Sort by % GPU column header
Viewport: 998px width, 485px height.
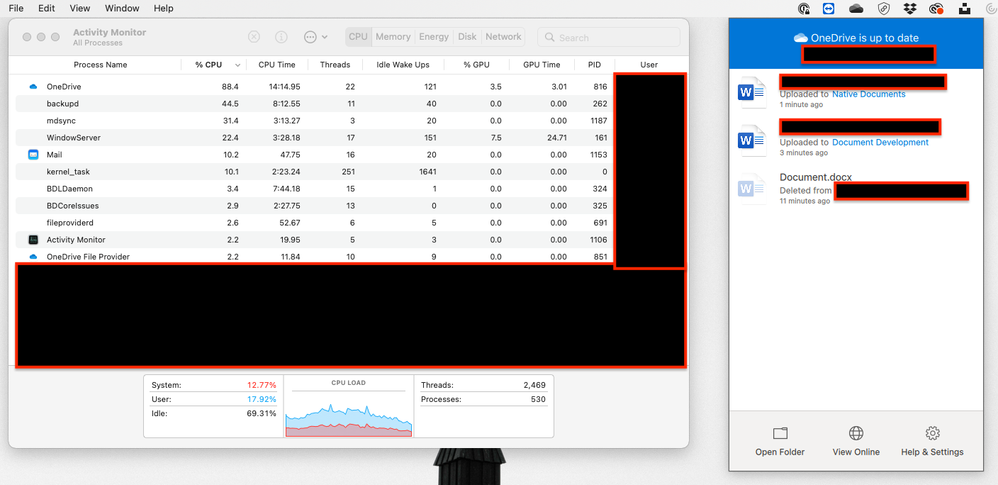click(x=477, y=65)
